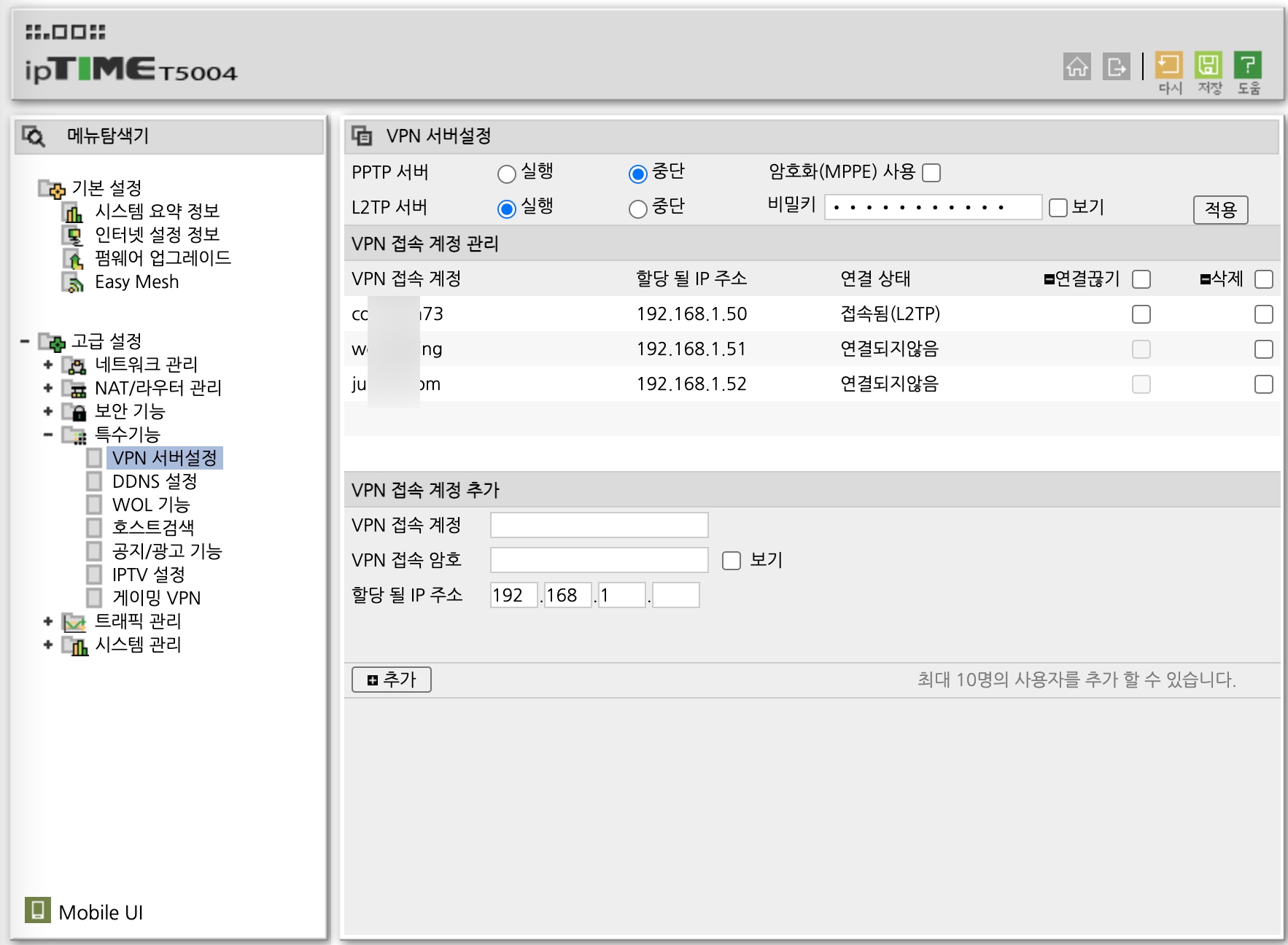Click the 192.168.1.51 address cell

click(x=691, y=349)
